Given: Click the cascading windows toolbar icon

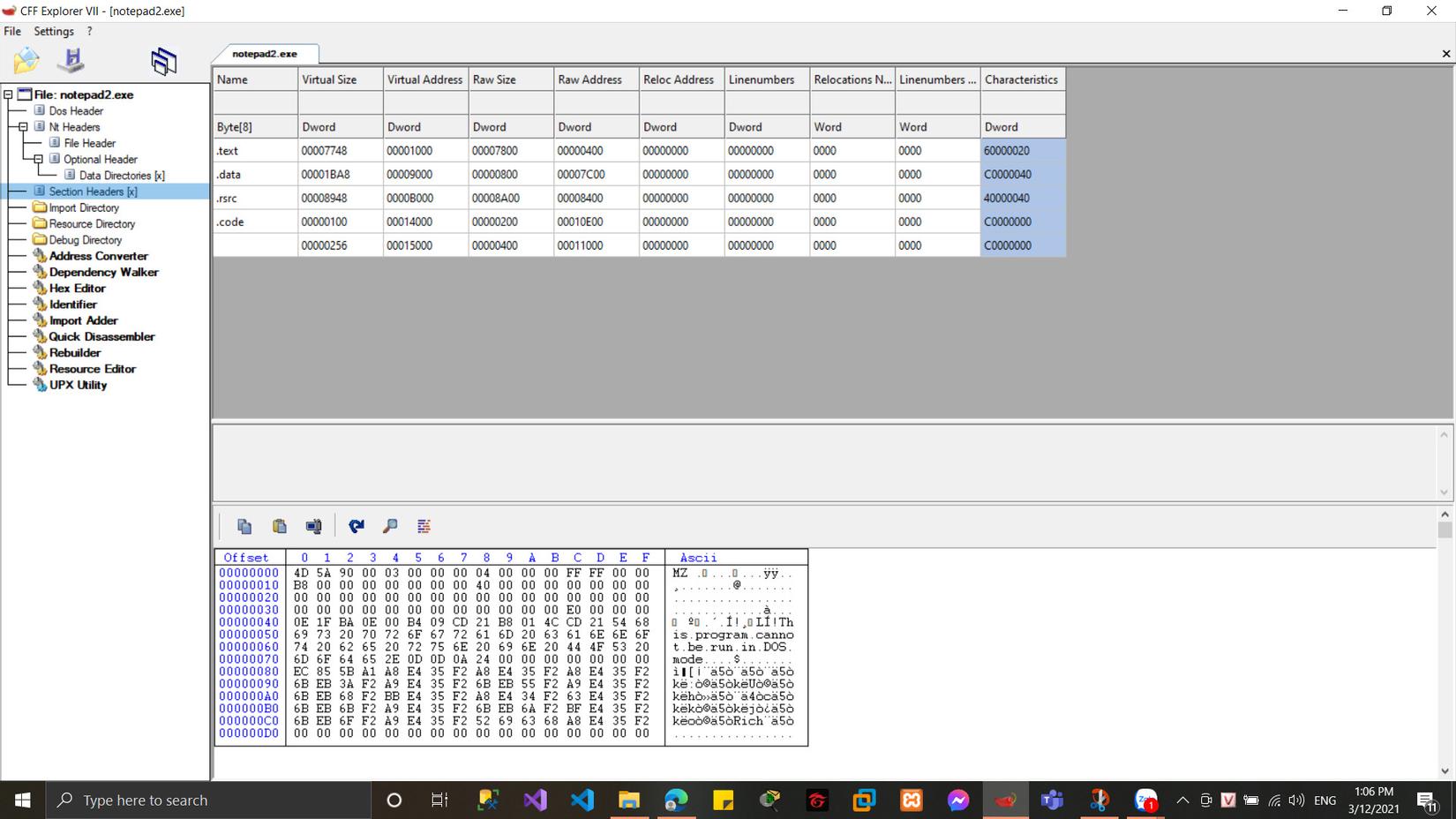Looking at the screenshot, I should tap(163, 61).
